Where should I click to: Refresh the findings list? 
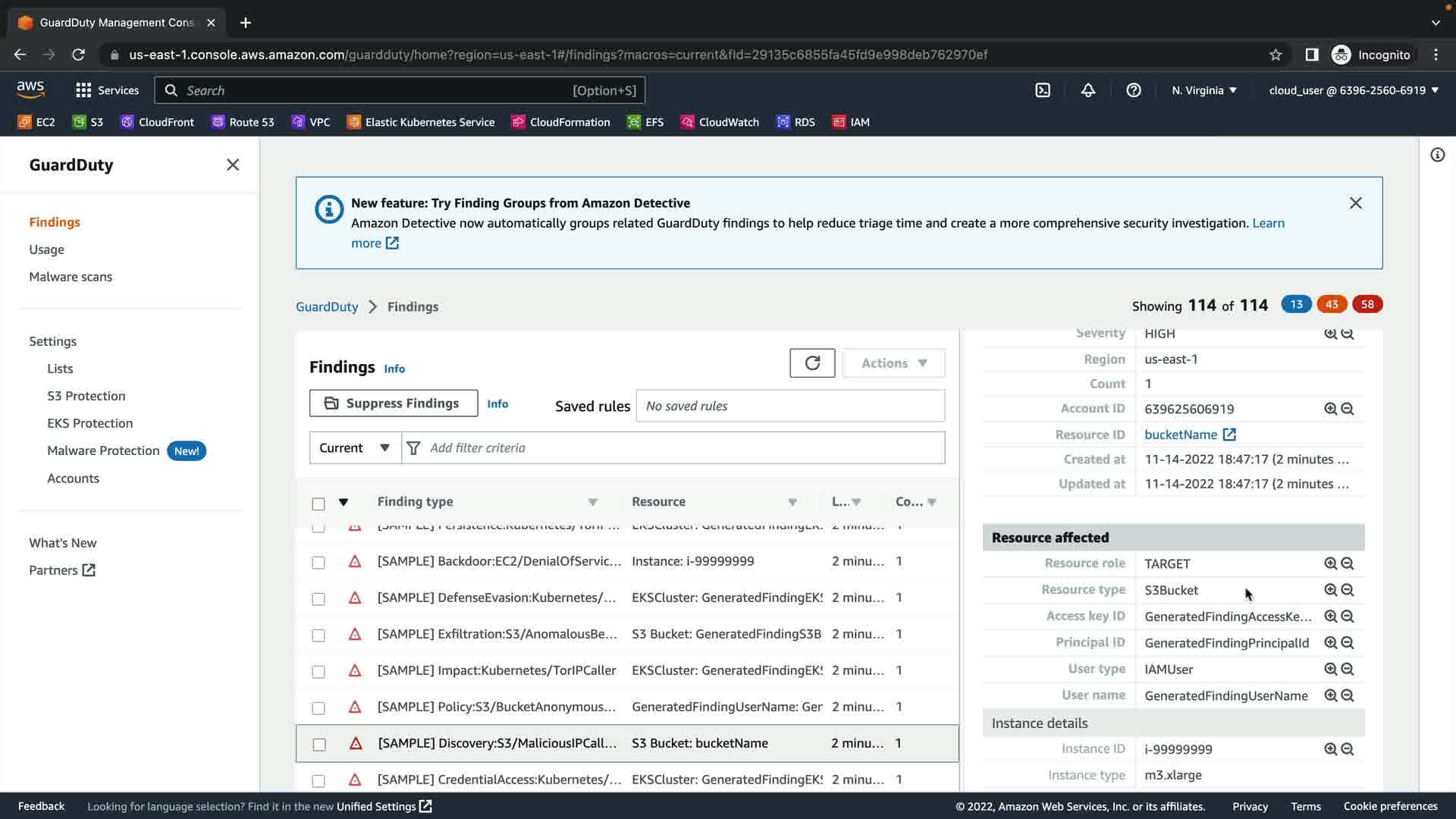click(x=811, y=363)
